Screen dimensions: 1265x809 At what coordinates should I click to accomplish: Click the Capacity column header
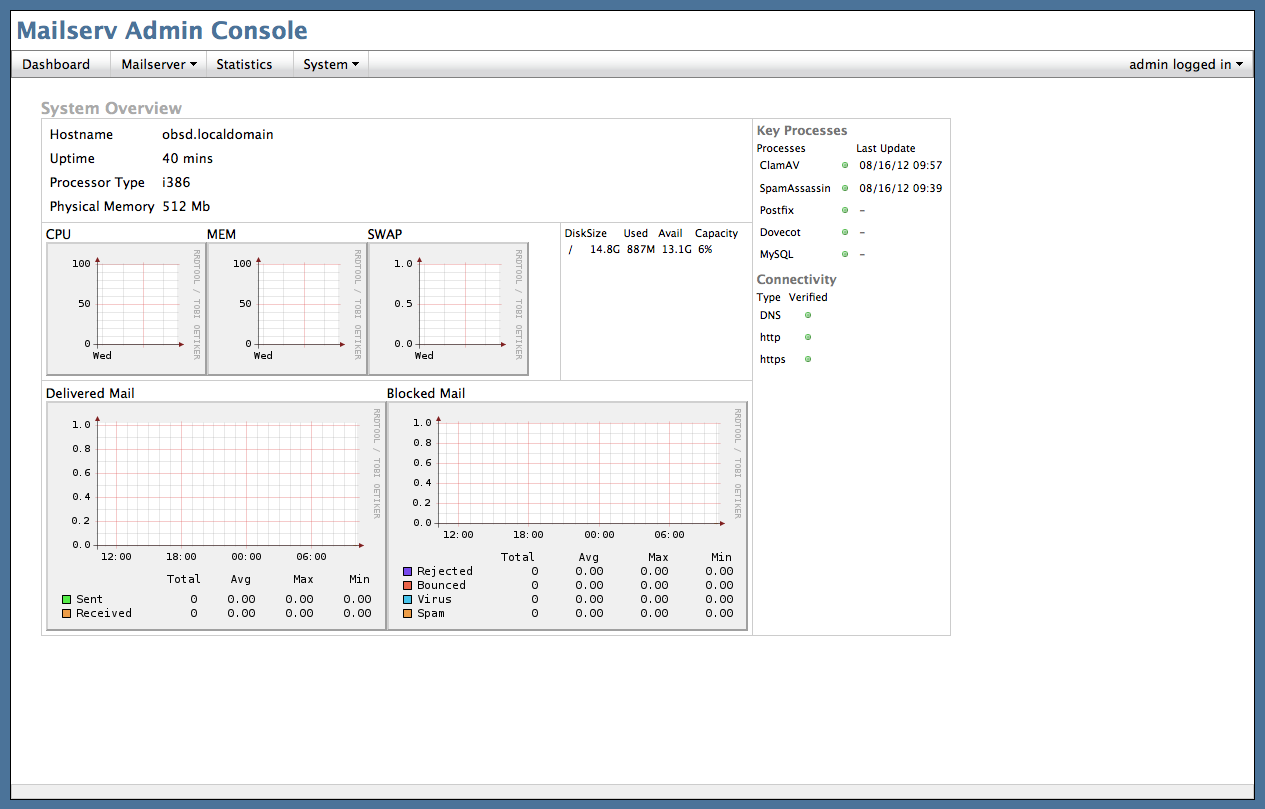(717, 233)
